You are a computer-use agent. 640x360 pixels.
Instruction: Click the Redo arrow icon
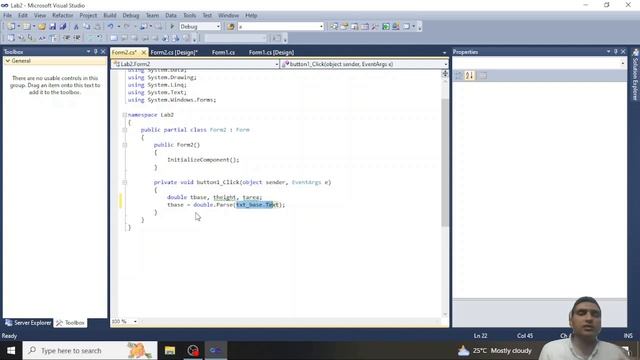click(127, 27)
